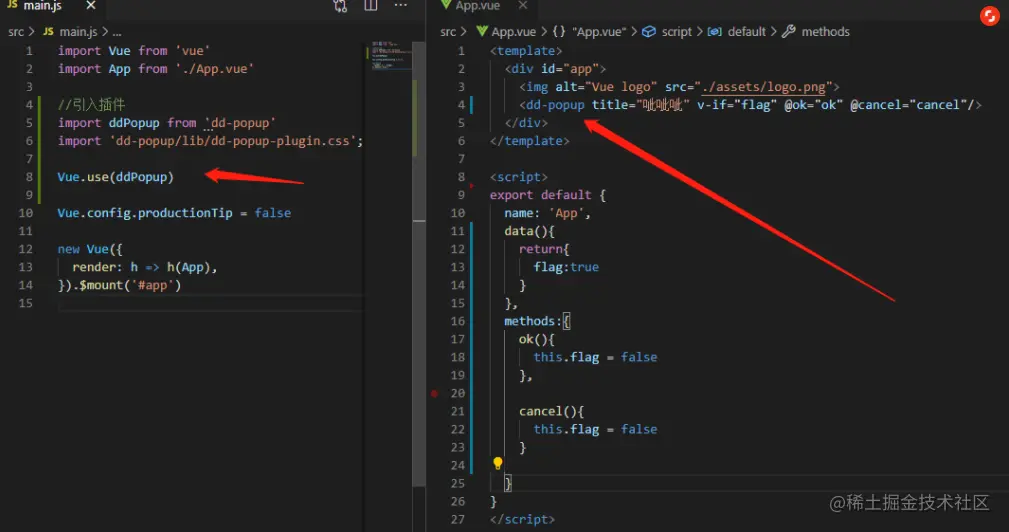Click the './App.vue' import path
The width and height of the screenshot is (1009, 532).
pyautogui.click(x=215, y=69)
